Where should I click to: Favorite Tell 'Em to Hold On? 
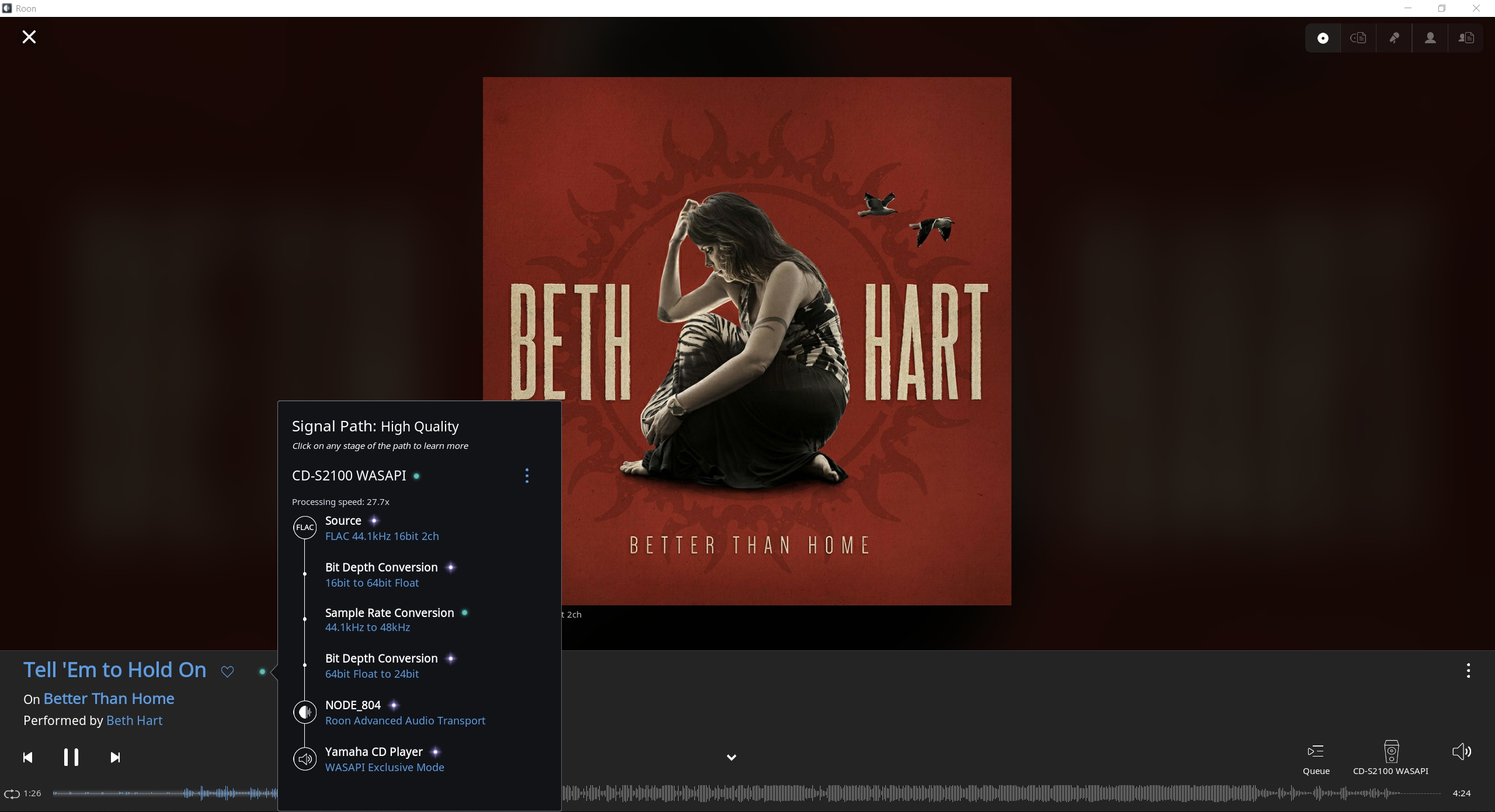point(227,672)
